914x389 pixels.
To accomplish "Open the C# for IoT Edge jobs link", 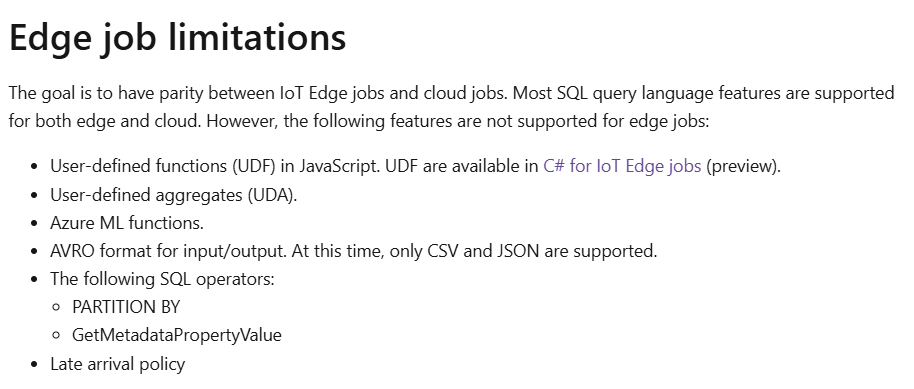I will point(622,166).
